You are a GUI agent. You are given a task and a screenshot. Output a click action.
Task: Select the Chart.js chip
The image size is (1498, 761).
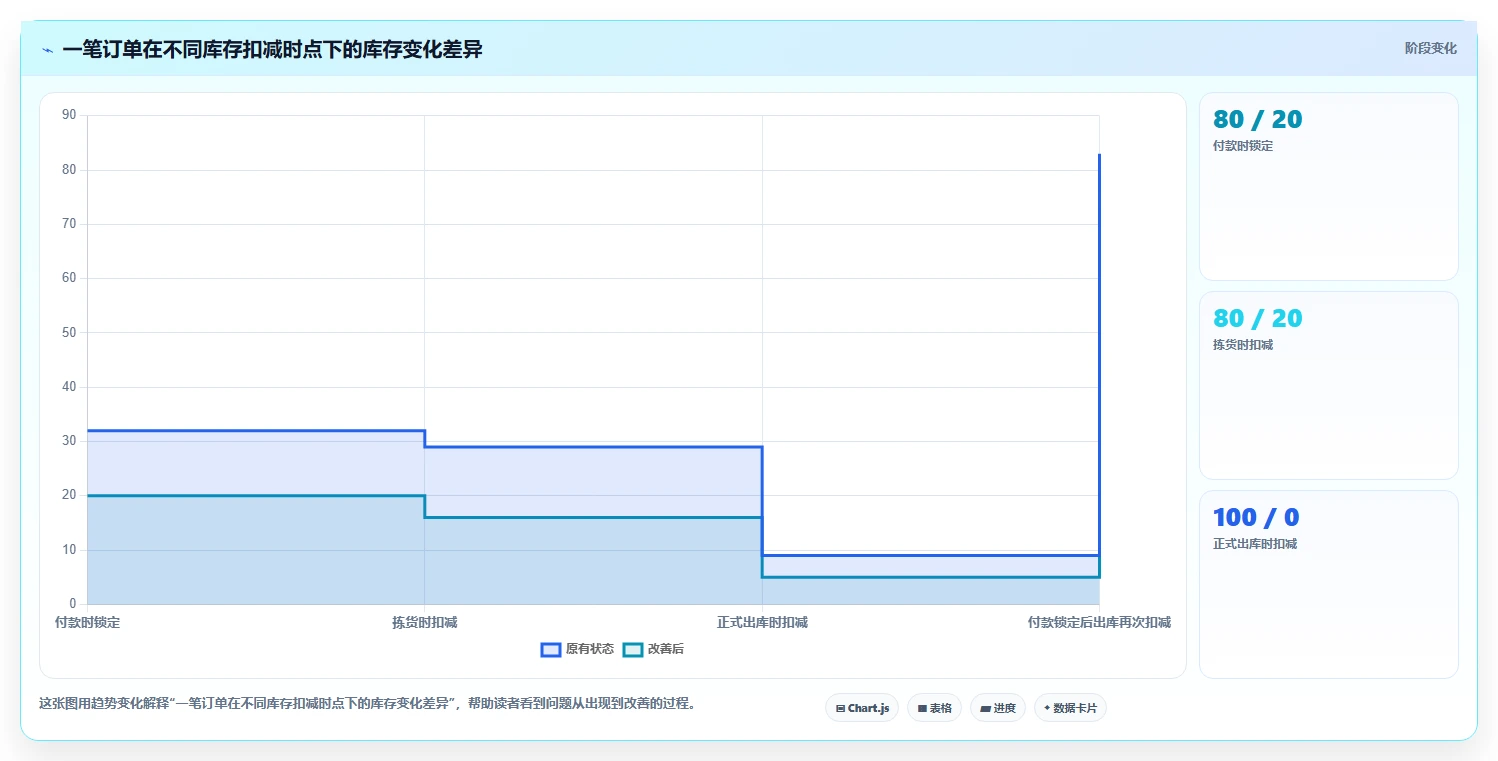[862, 708]
